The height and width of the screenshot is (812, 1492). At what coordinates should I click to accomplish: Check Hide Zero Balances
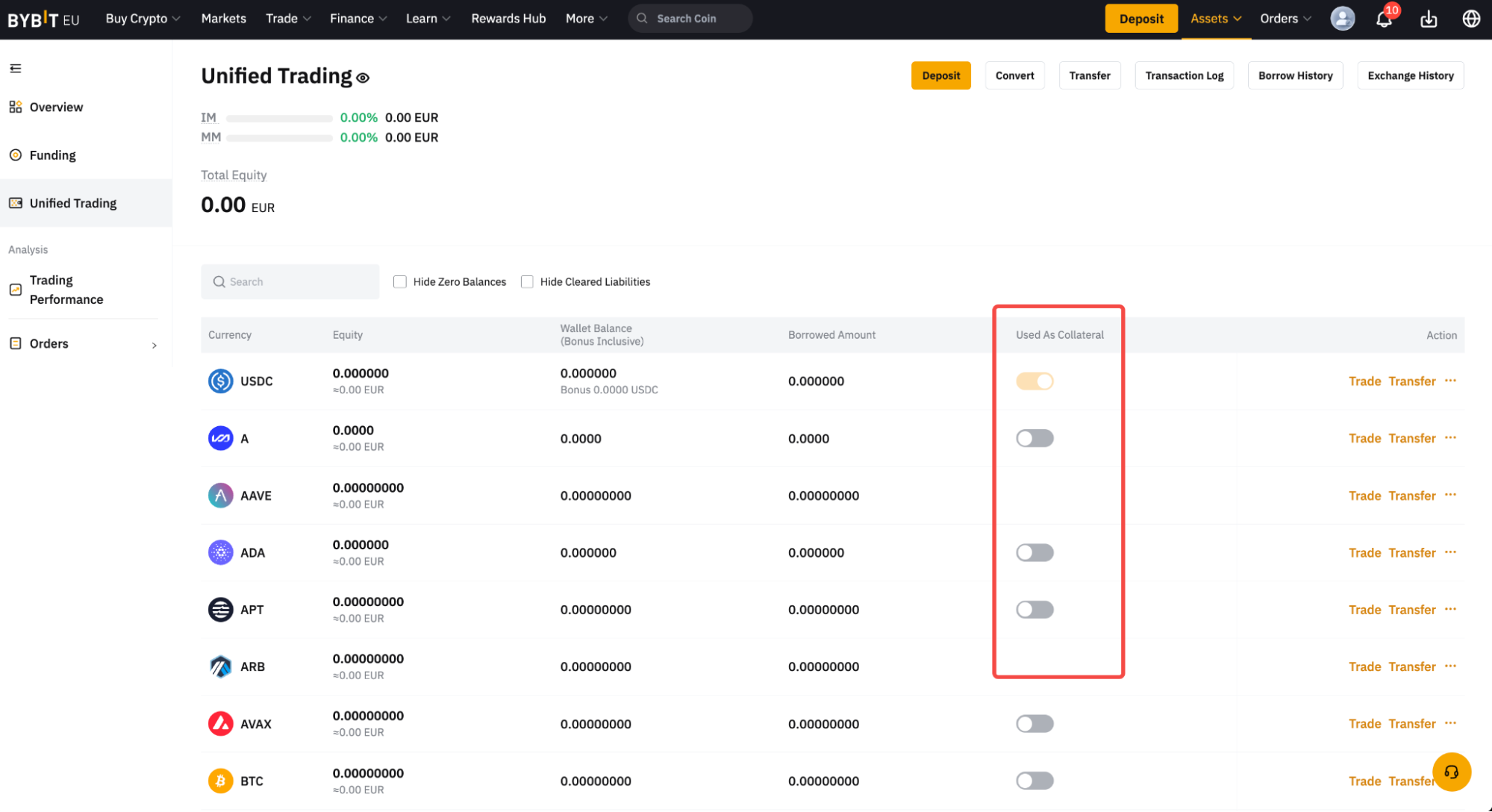click(x=400, y=281)
